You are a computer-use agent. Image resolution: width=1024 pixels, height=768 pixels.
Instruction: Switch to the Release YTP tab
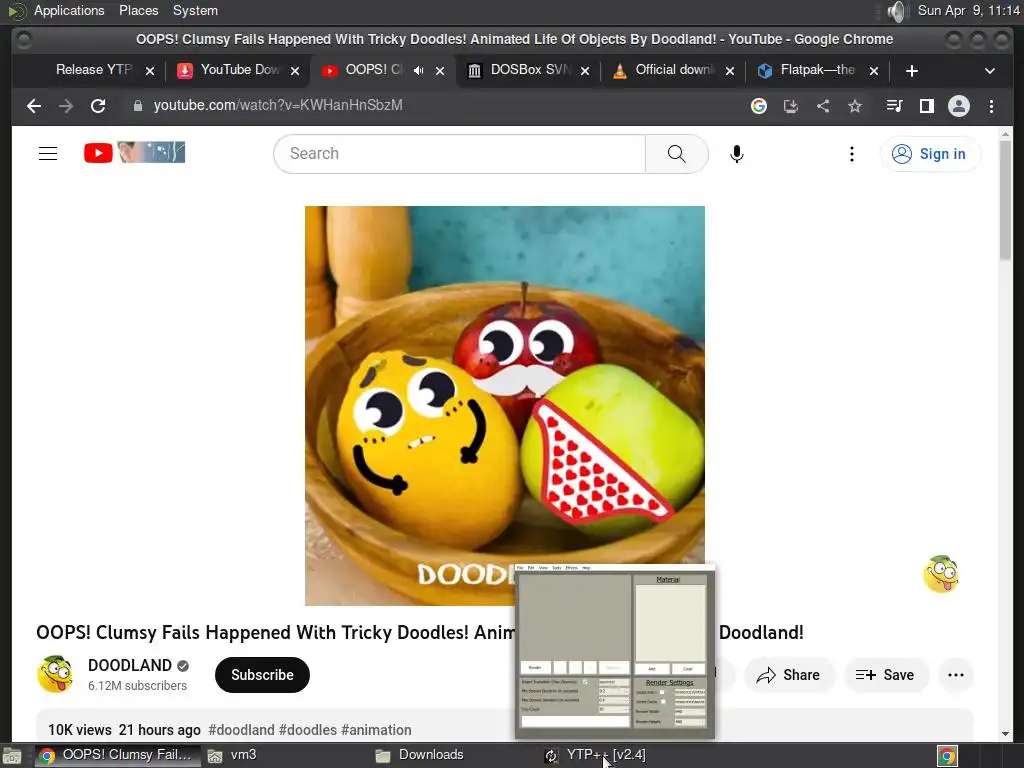point(93,70)
